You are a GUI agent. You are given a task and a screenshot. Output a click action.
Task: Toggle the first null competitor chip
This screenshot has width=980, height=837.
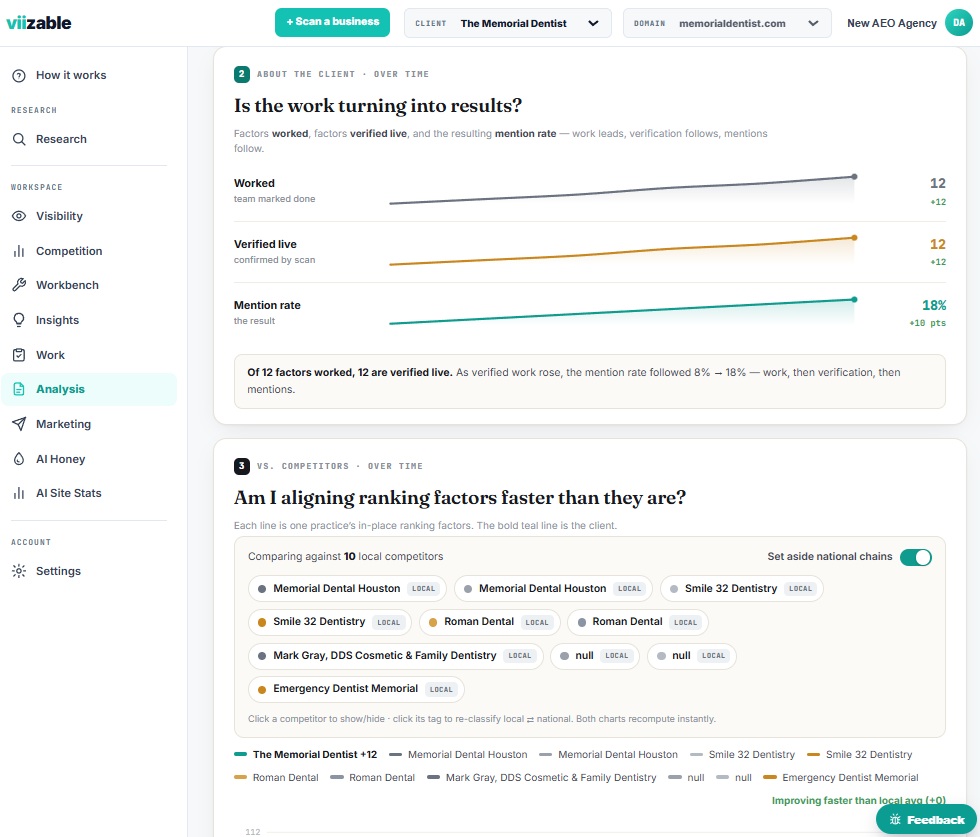(594, 656)
